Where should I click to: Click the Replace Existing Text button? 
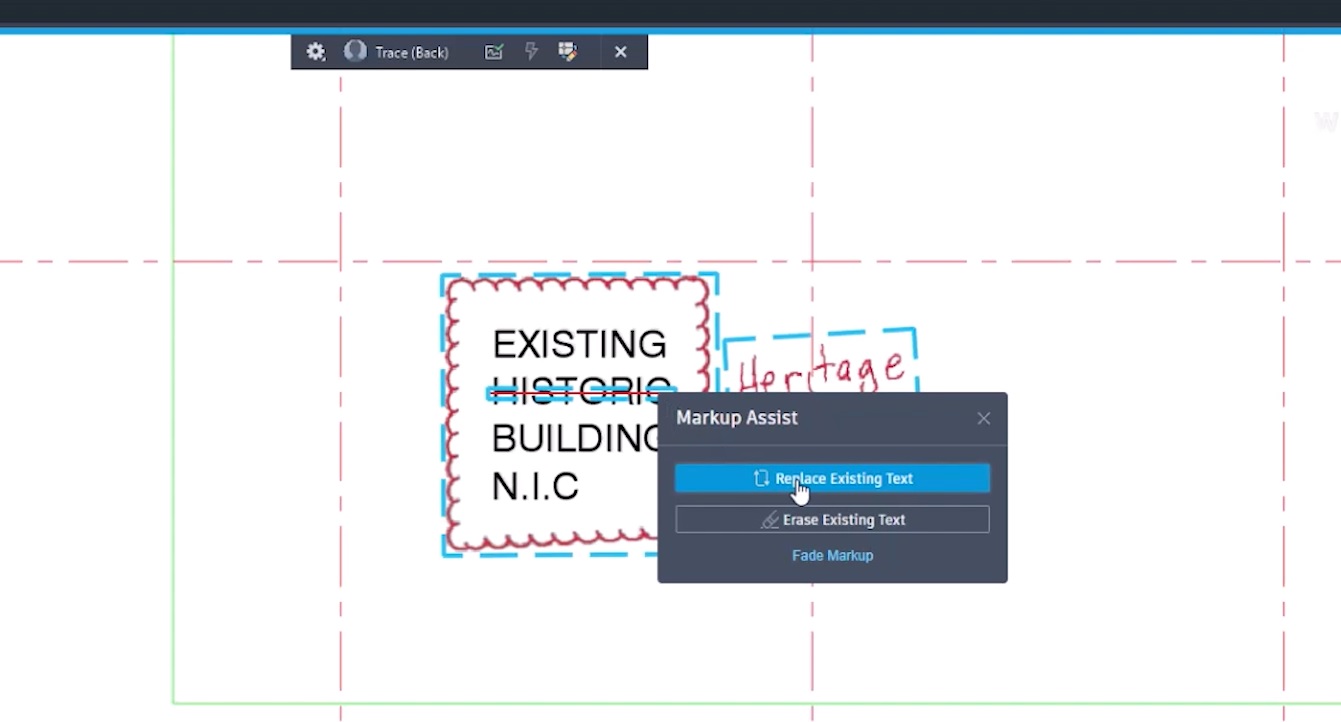832,478
